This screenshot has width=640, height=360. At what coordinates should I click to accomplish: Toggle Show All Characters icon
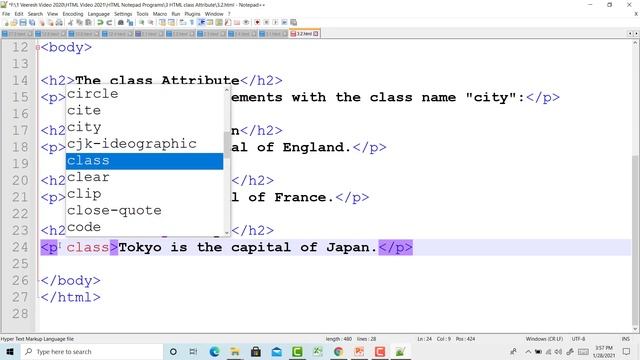(191, 22)
